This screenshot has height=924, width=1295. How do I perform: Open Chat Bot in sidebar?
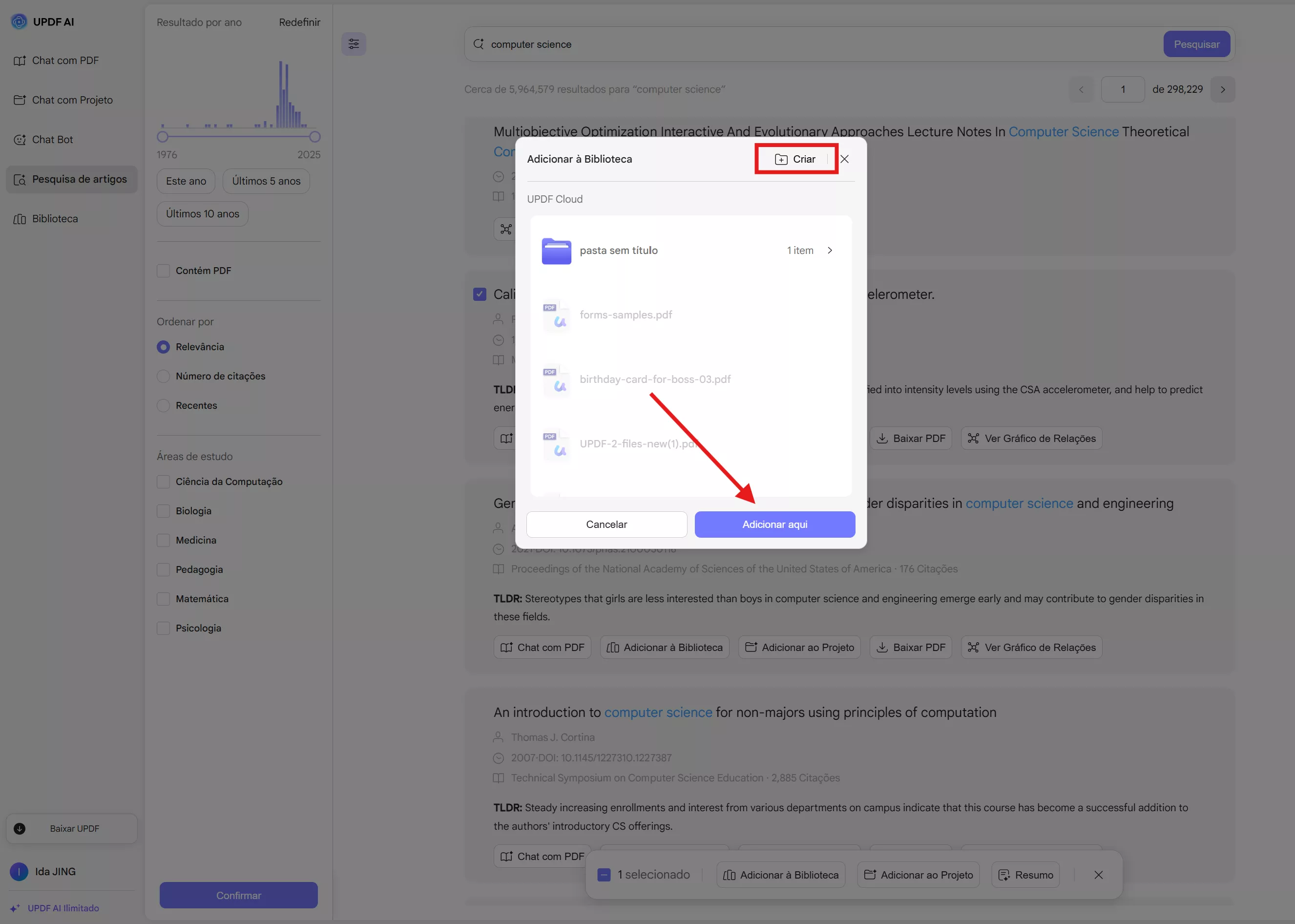pyautogui.click(x=72, y=139)
